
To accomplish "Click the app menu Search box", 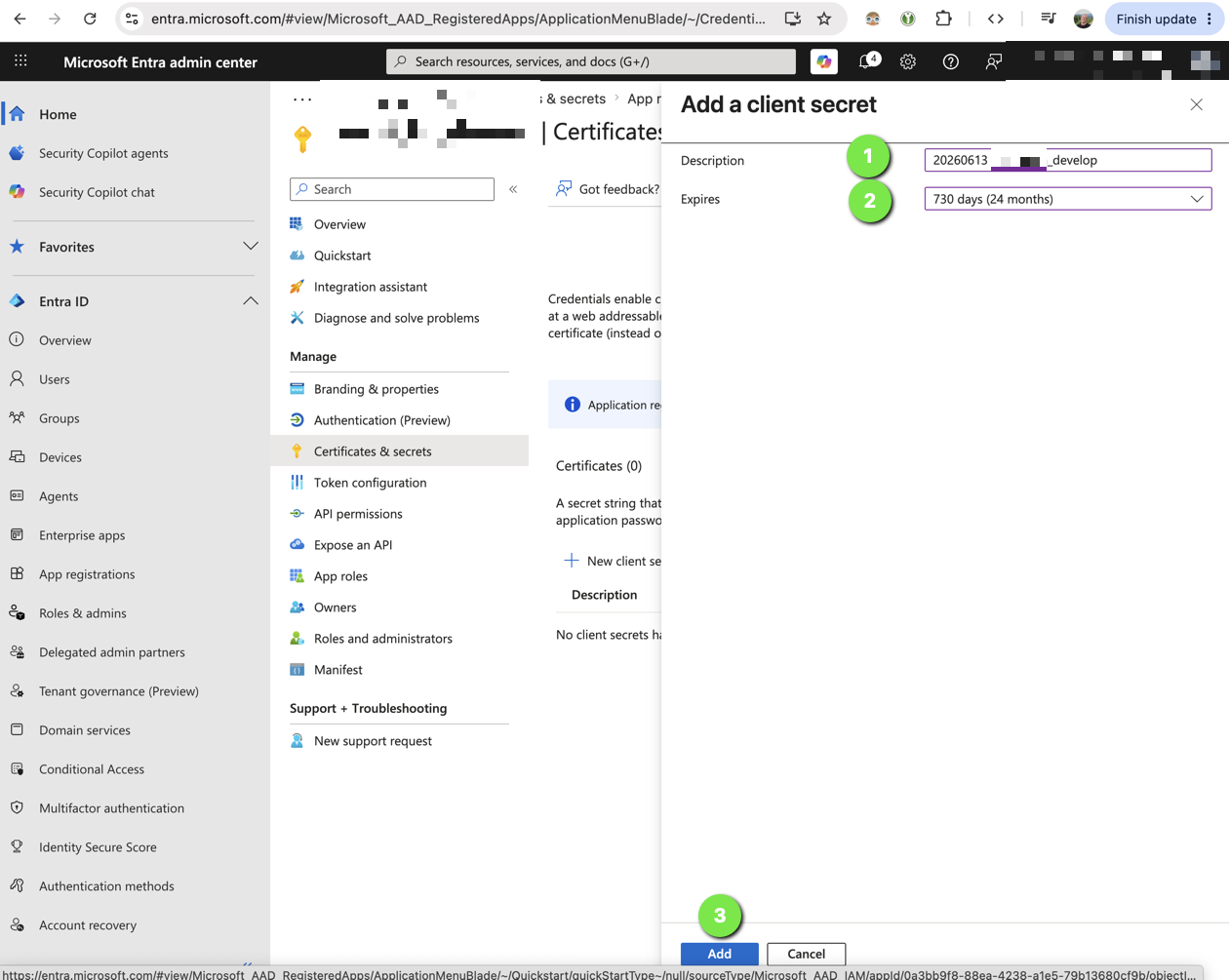I will click(392, 189).
